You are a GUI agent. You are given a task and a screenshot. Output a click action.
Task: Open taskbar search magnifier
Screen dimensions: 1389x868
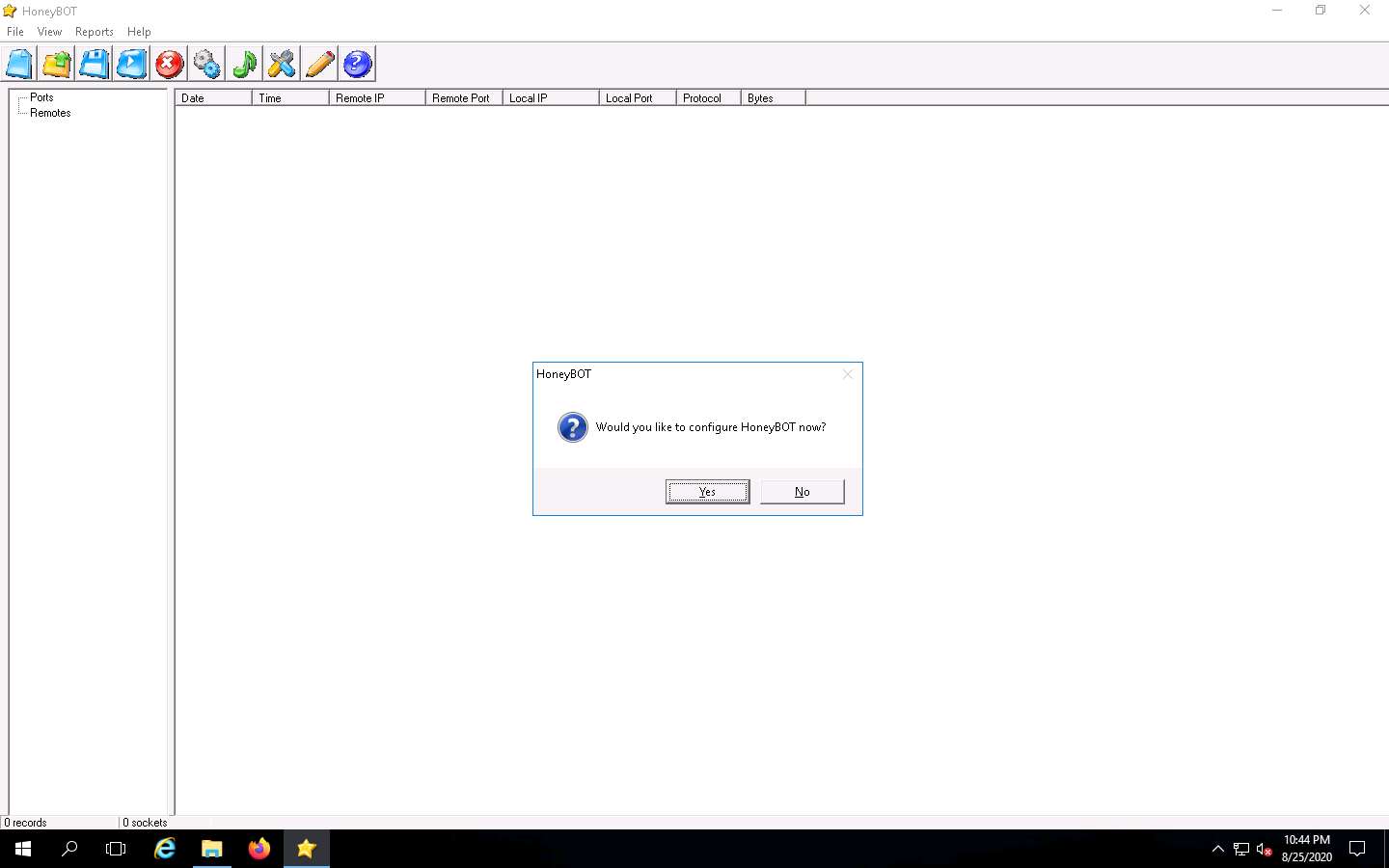point(69,849)
